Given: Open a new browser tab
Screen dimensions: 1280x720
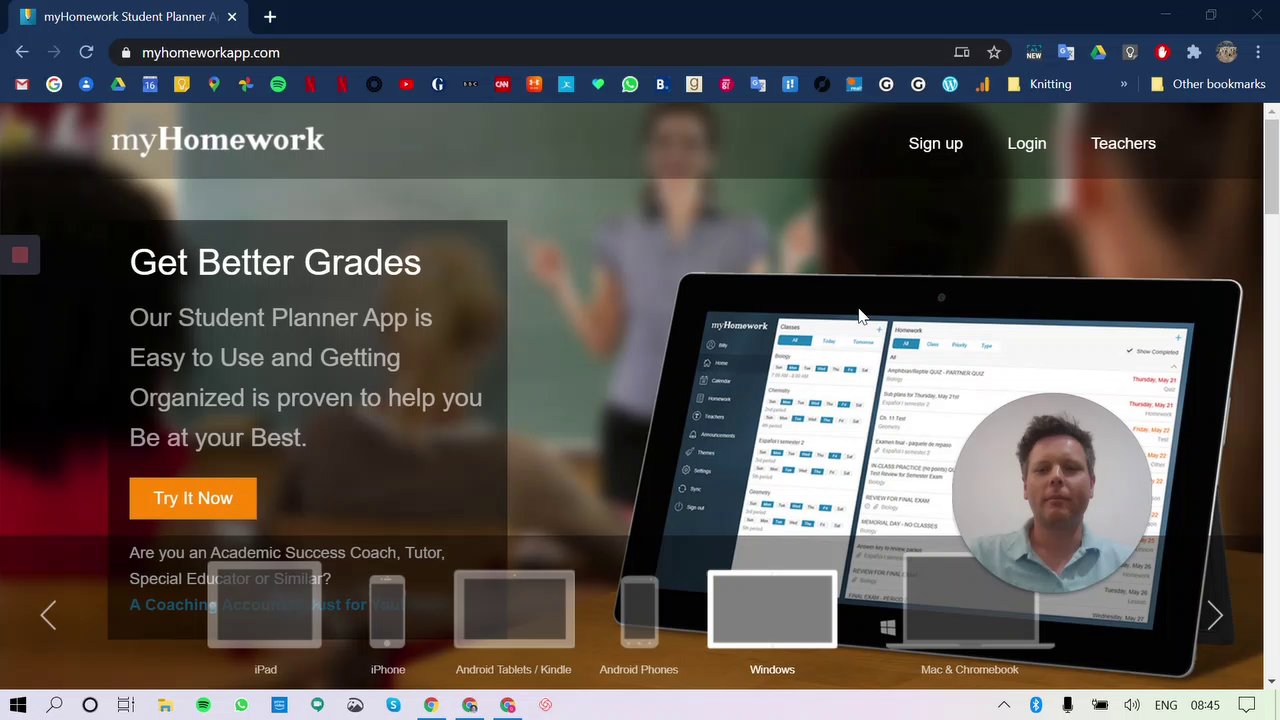Looking at the screenshot, I should point(270,17).
